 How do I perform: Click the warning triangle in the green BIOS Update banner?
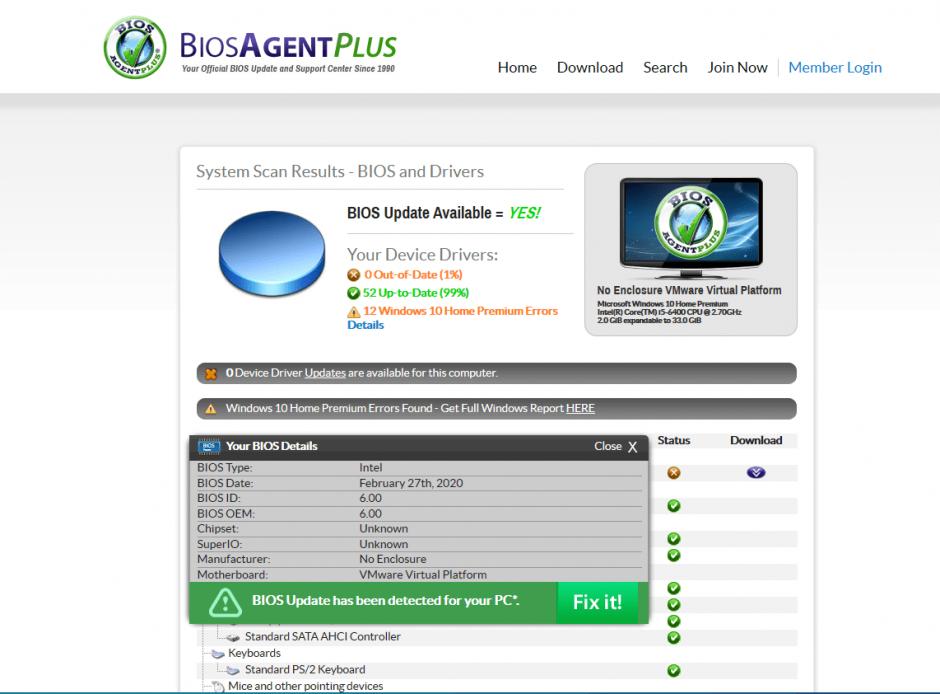(x=225, y=602)
